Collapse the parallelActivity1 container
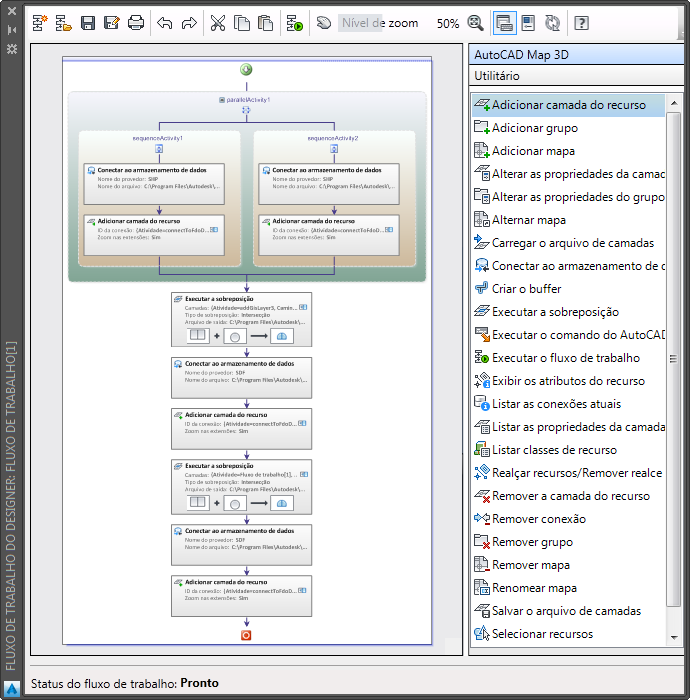Viewport: 690px width, 700px height. tap(222, 100)
